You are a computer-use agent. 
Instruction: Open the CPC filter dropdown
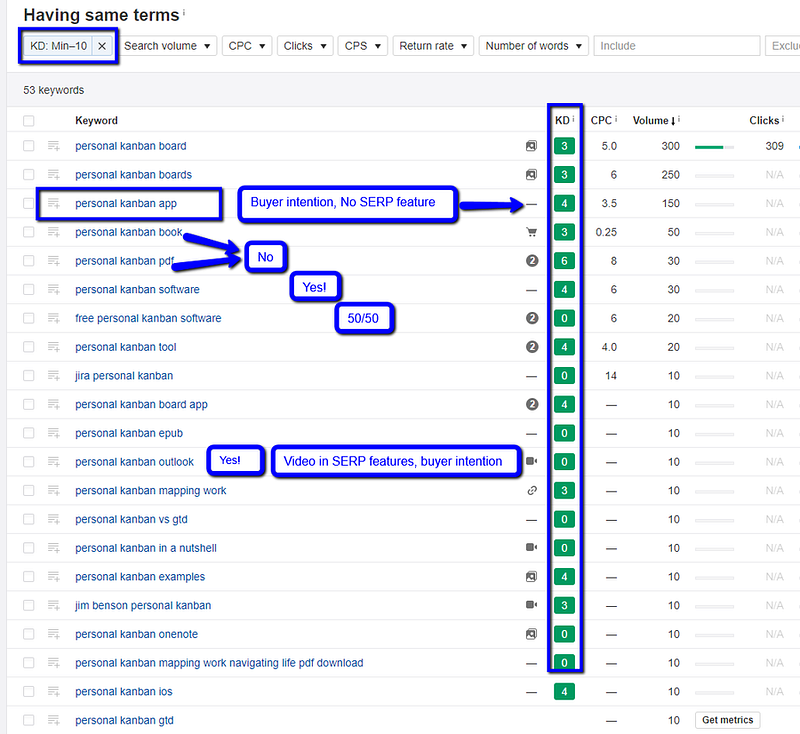click(x=247, y=46)
